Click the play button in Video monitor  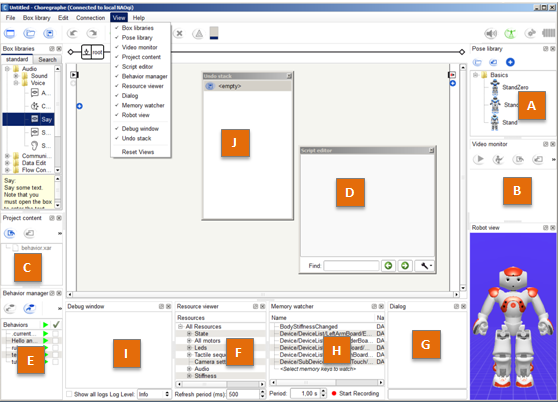pos(480,159)
